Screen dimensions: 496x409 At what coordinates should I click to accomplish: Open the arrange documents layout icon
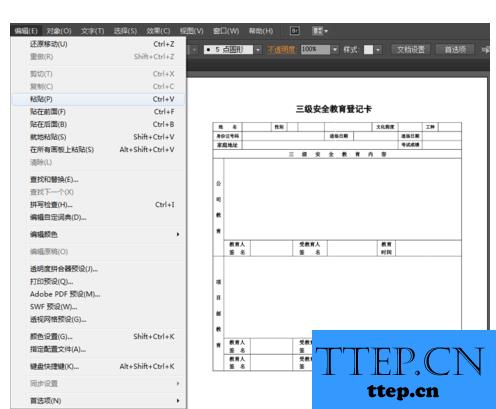[320, 31]
